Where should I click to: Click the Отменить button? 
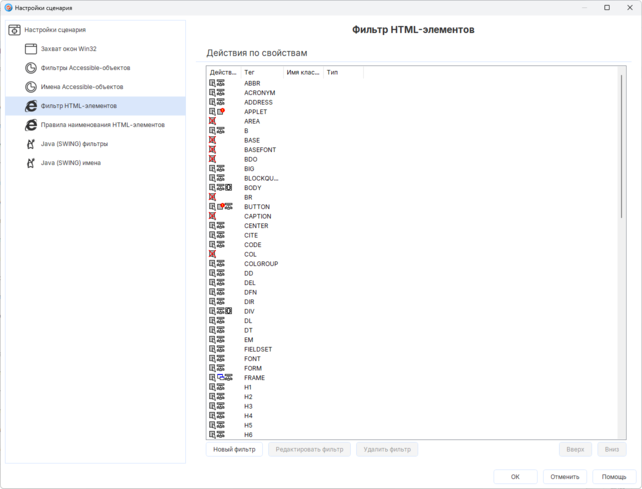pyautogui.click(x=565, y=477)
